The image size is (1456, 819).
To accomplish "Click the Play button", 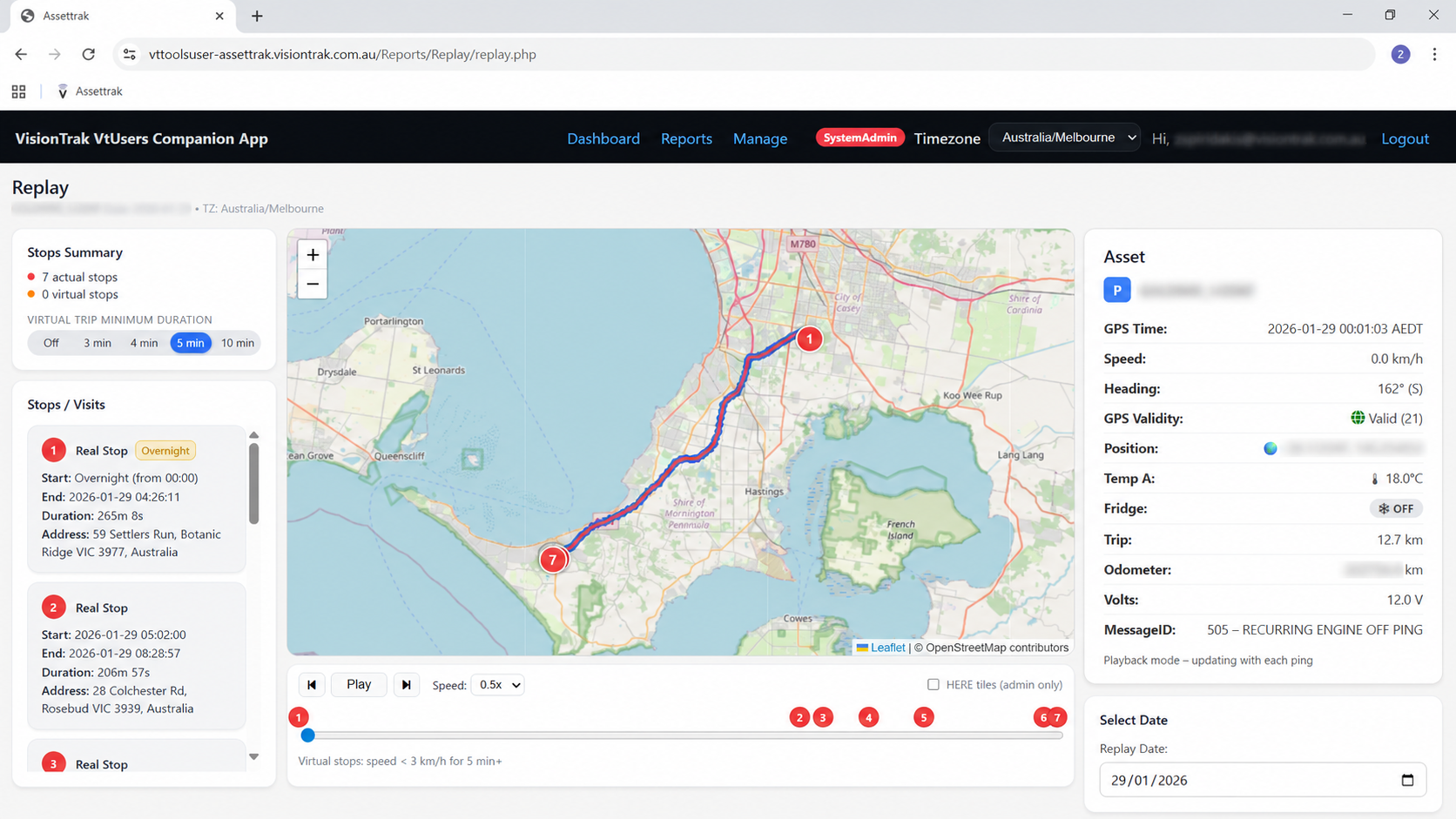I will 359,685.
